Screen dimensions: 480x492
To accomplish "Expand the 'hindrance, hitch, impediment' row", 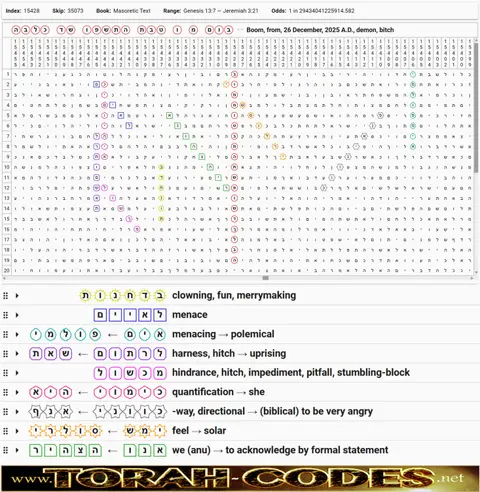I will click(x=17, y=373).
